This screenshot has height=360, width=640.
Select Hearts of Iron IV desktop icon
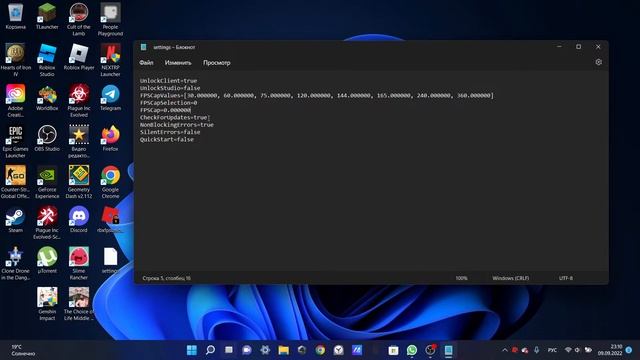tap(16, 60)
